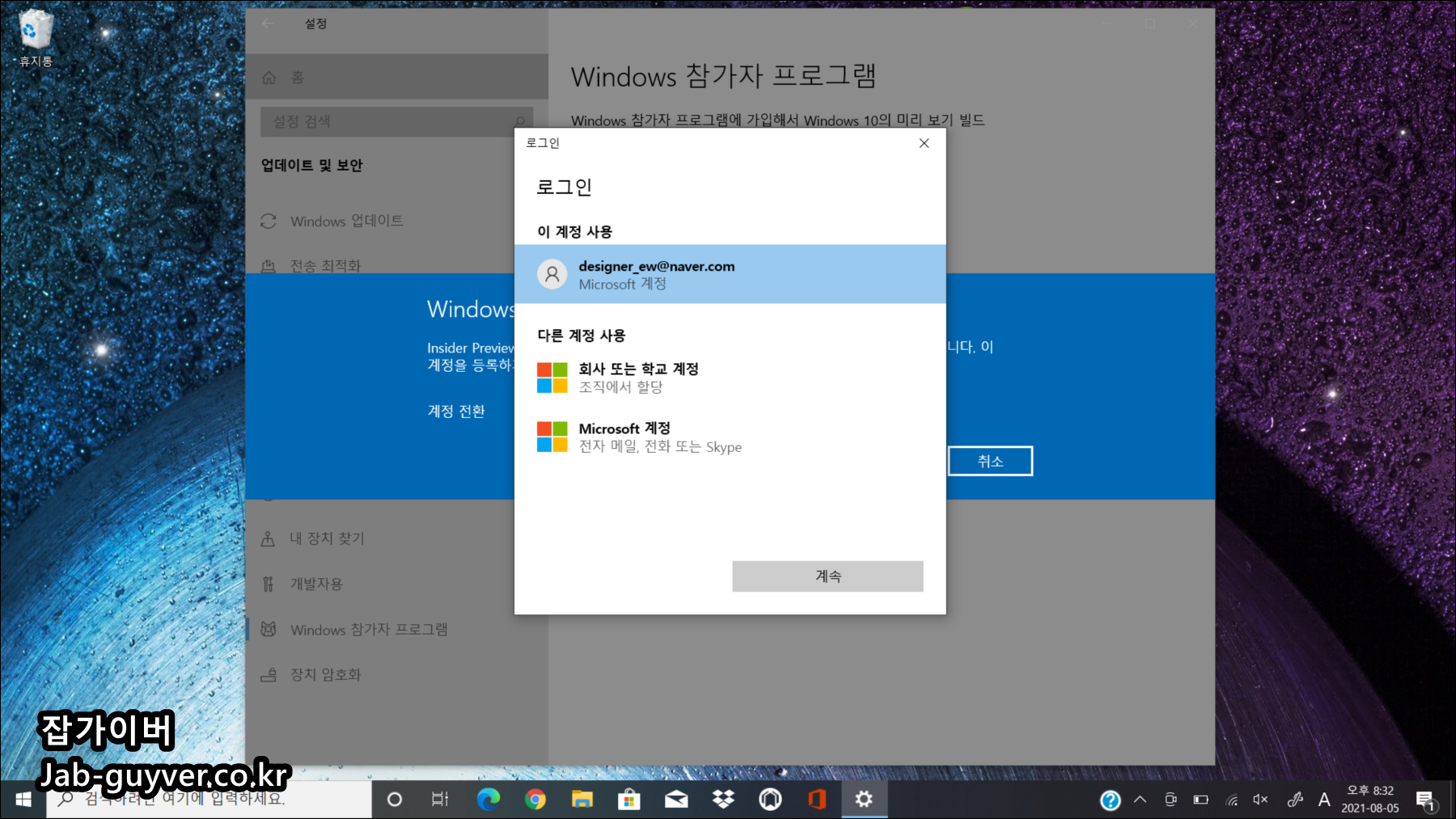Select the designer_ew@naver.com Microsoft account
1456x819 pixels.
click(x=730, y=274)
